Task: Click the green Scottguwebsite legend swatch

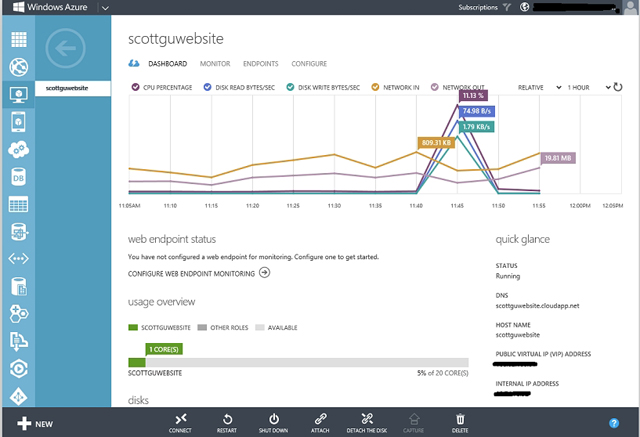Action: click(133, 327)
